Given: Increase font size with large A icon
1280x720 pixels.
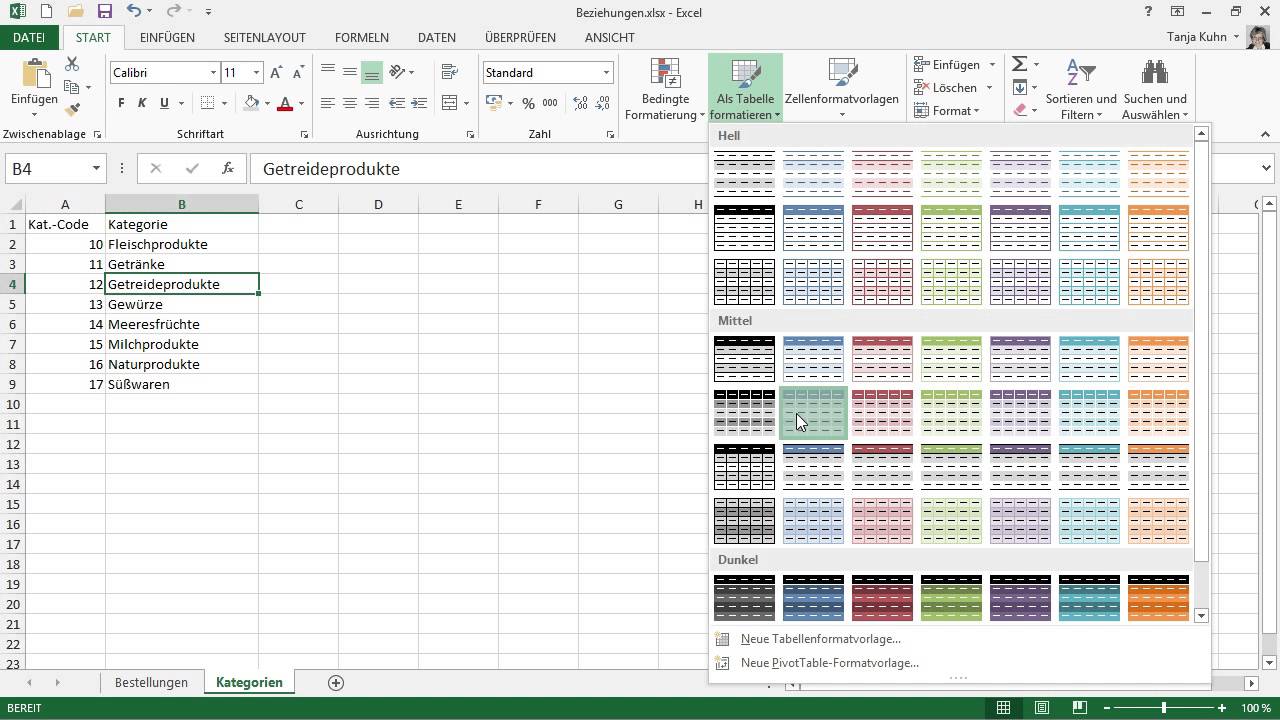Looking at the screenshot, I should [277, 73].
